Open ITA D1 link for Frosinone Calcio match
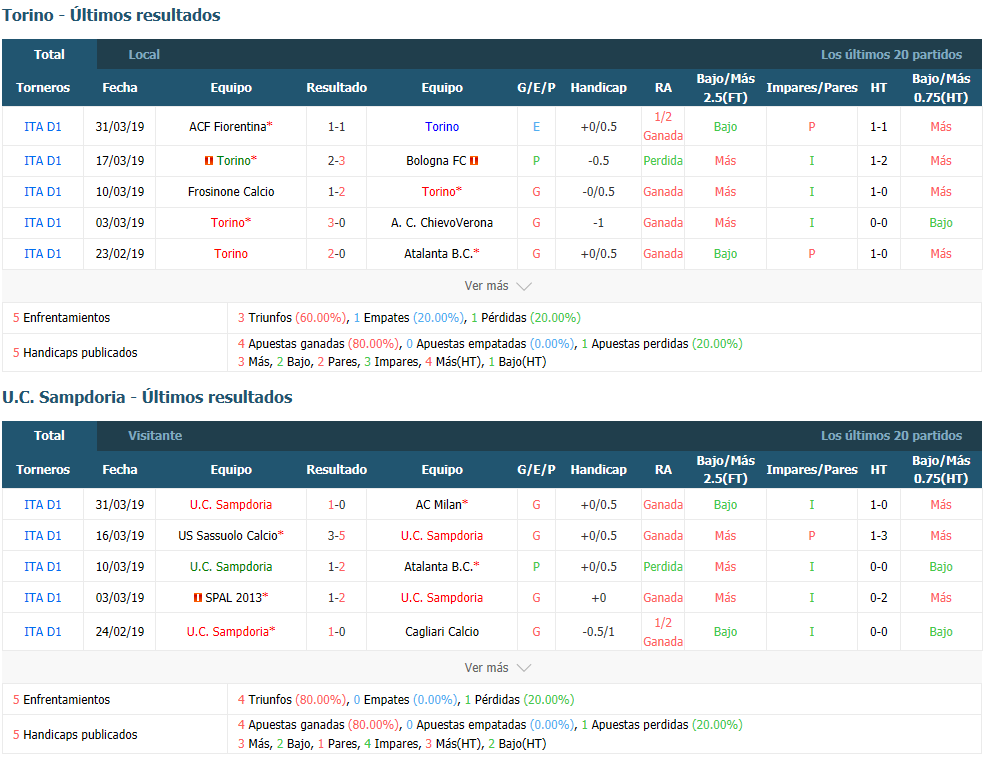This screenshot has height=760, width=987. [x=43, y=191]
